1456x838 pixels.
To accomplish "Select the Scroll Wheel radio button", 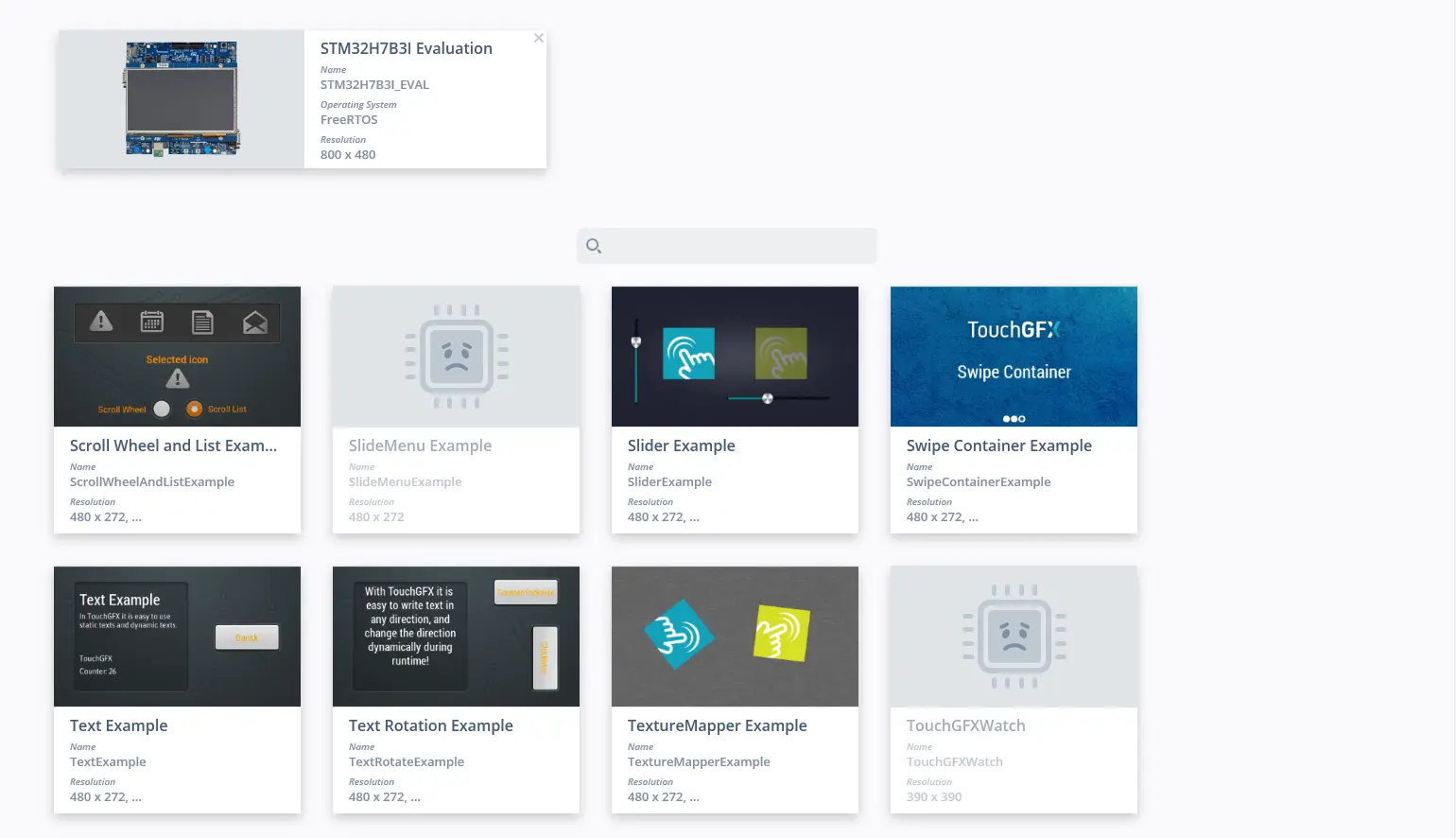I will [x=162, y=409].
